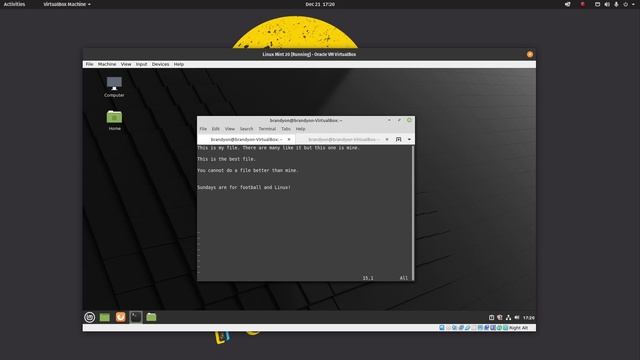Viewport: 640px width, 360px height.
Task: Open the VirtualBox View menu
Action: (x=126, y=64)
